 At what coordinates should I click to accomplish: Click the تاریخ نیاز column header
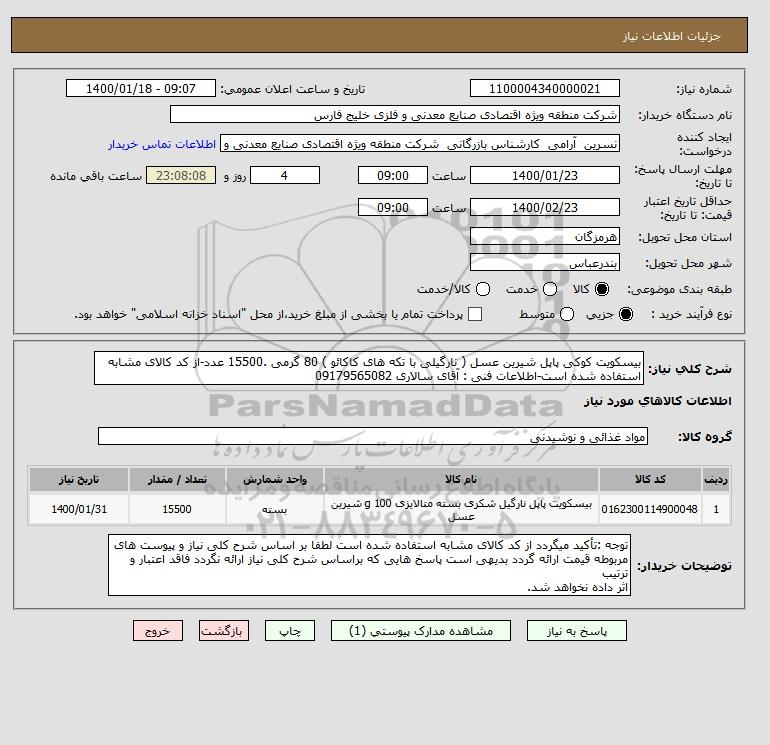coord(79,479)
